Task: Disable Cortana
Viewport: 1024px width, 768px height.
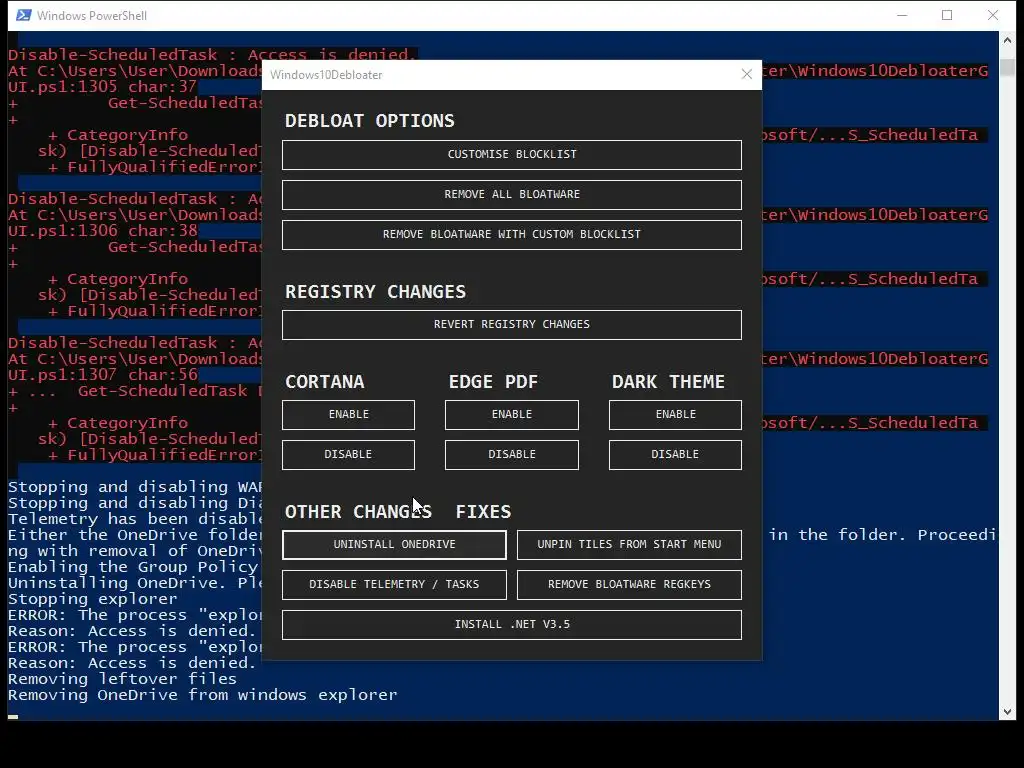Action: [x=348, y=455]
